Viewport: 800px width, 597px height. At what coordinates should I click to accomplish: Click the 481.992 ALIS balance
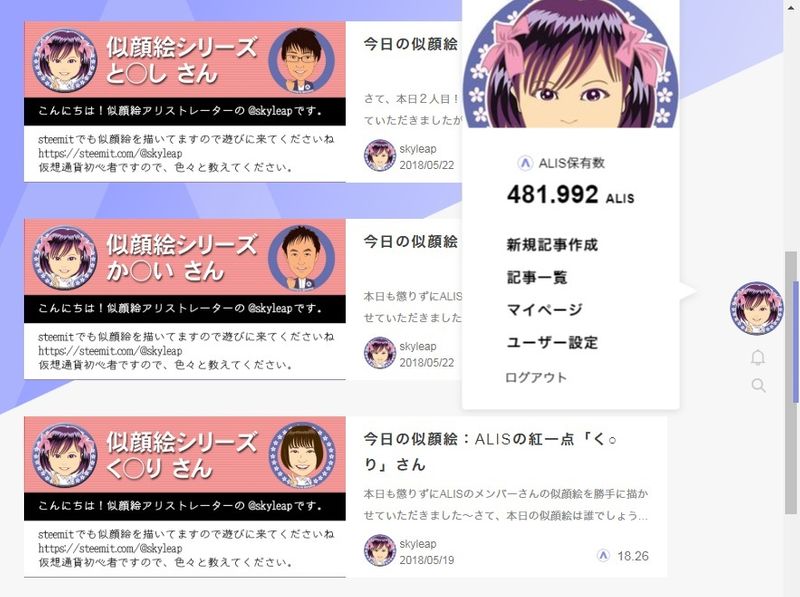point(570,195)
